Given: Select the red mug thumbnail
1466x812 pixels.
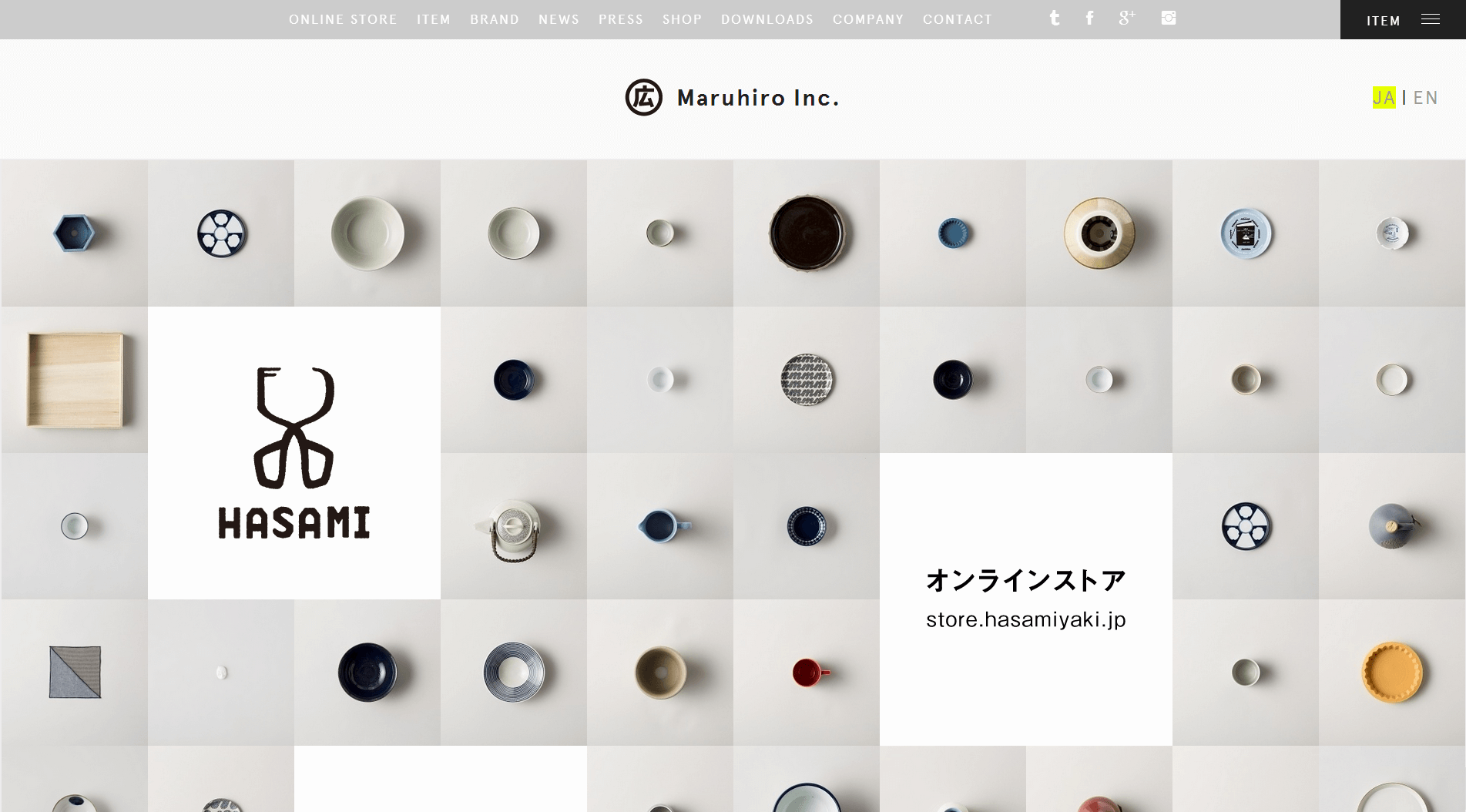Looking at the screenshot, I should 807,673.
